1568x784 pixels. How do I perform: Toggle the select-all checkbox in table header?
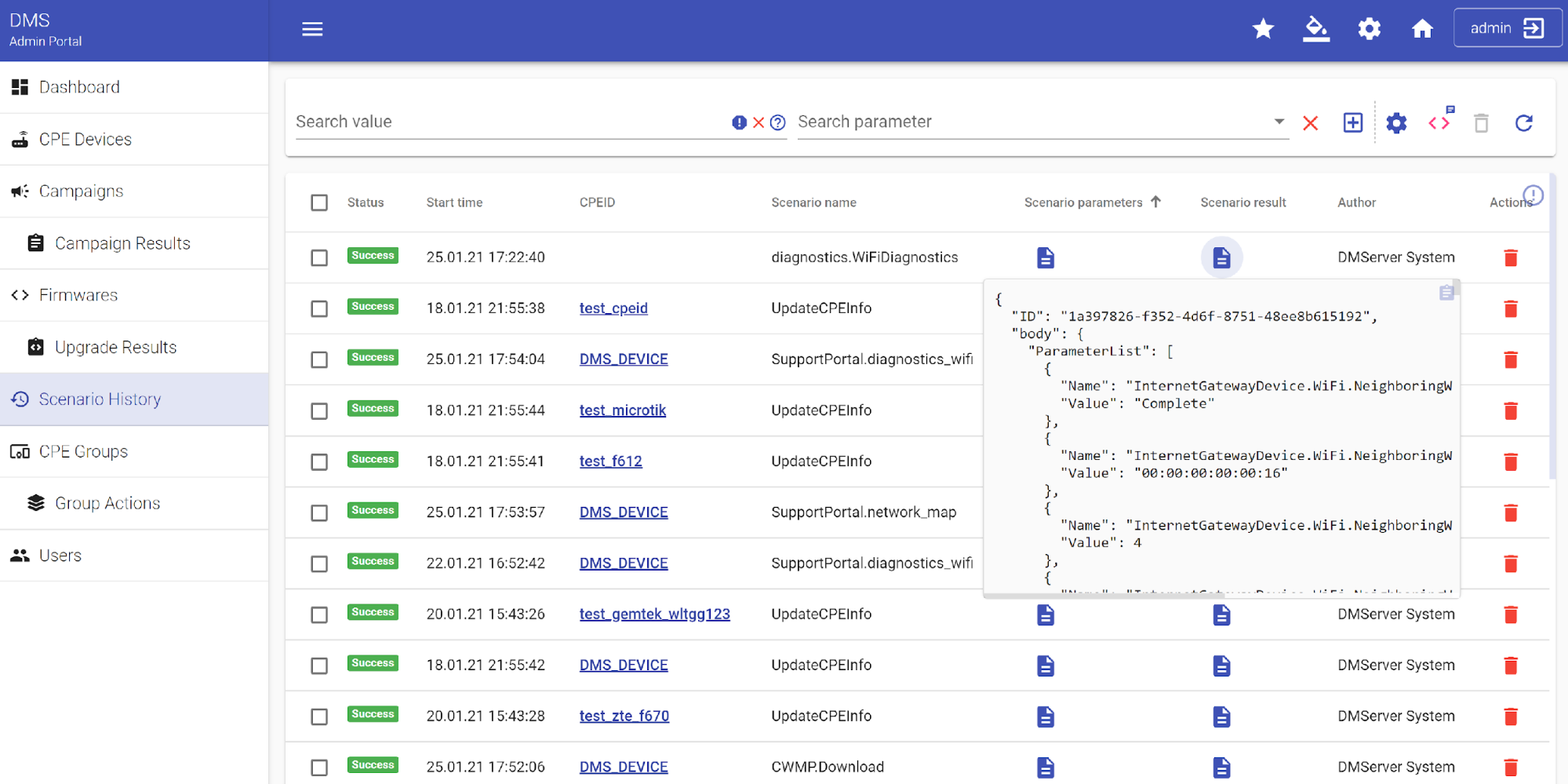tap(319, 202)
